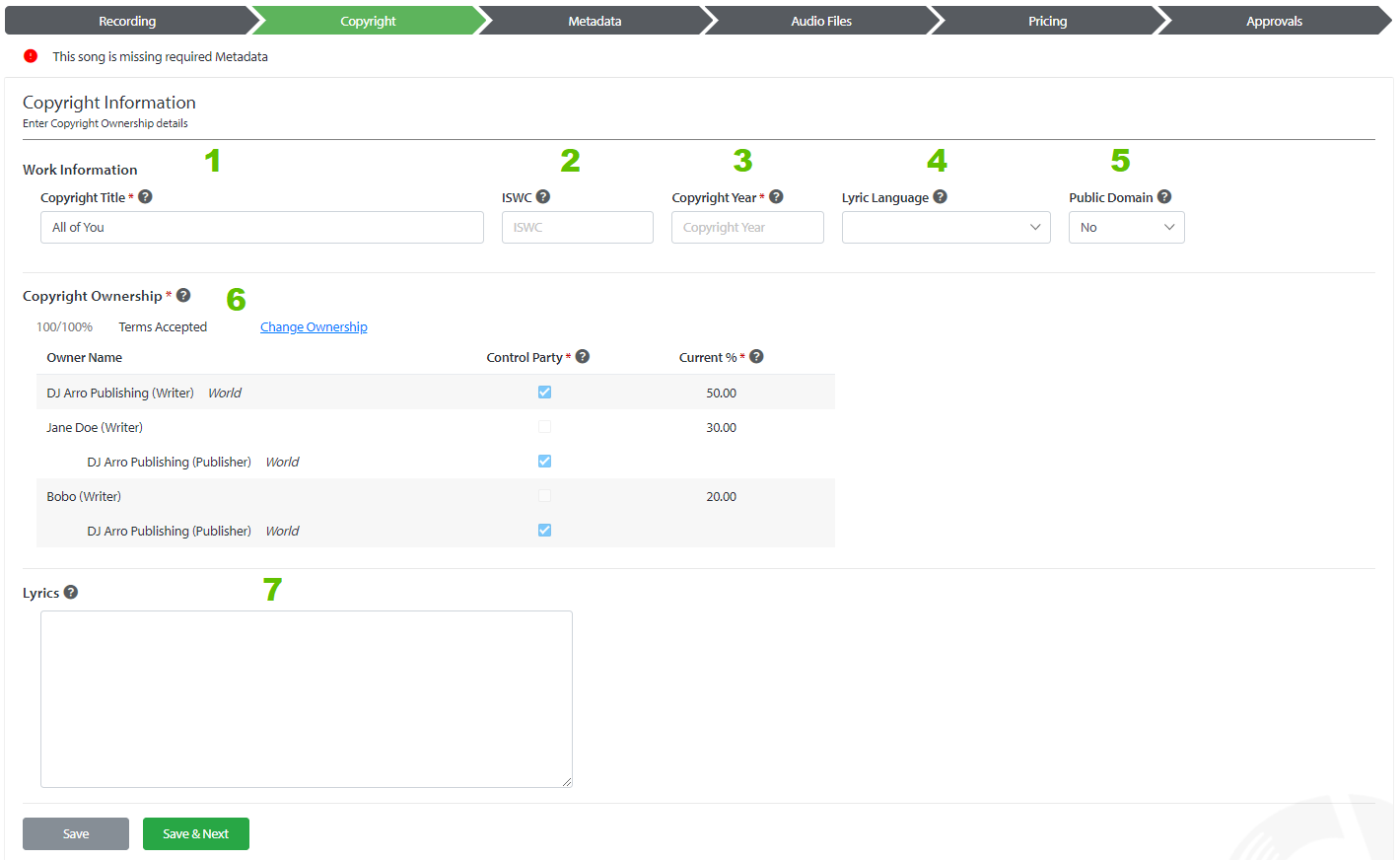Click the Jane Doe (Writer) owner name
This screenshot has height=860, width=1400.
(x=95, y=427)
